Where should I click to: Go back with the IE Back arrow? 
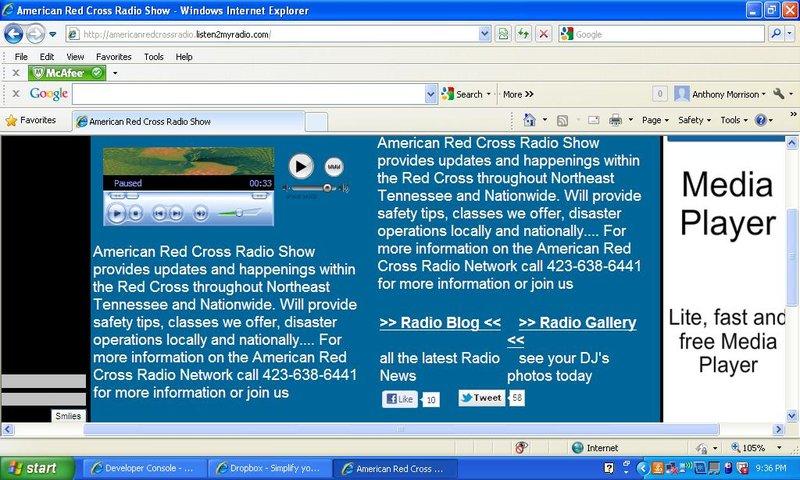point(13,35)
